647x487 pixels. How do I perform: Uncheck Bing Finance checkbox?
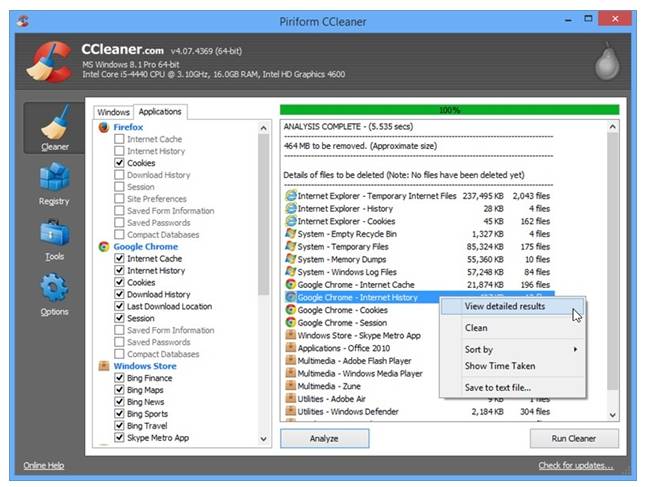pyautogui.click(x=119, y=378)
